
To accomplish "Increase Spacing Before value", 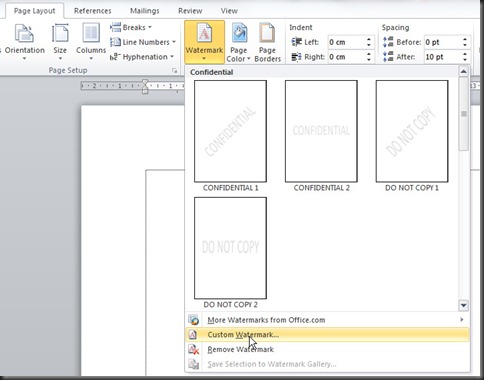I will click(465, 39).
